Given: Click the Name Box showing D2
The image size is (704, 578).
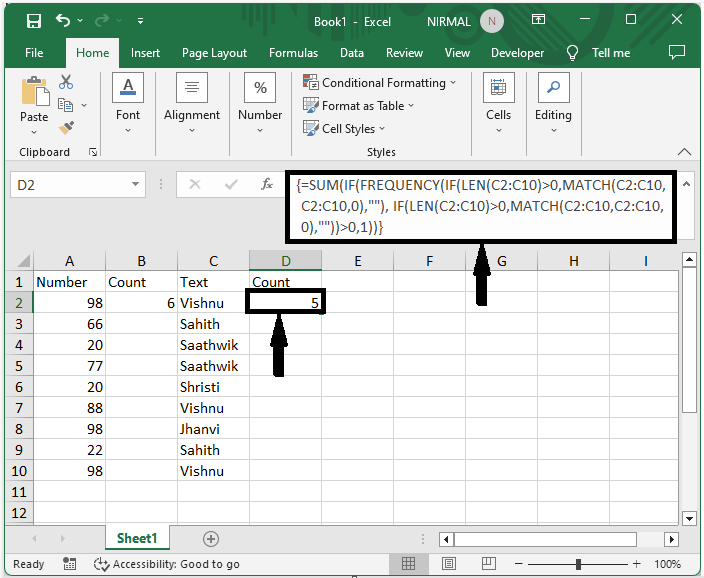Looking at the screenshot, I should [70, 185].
